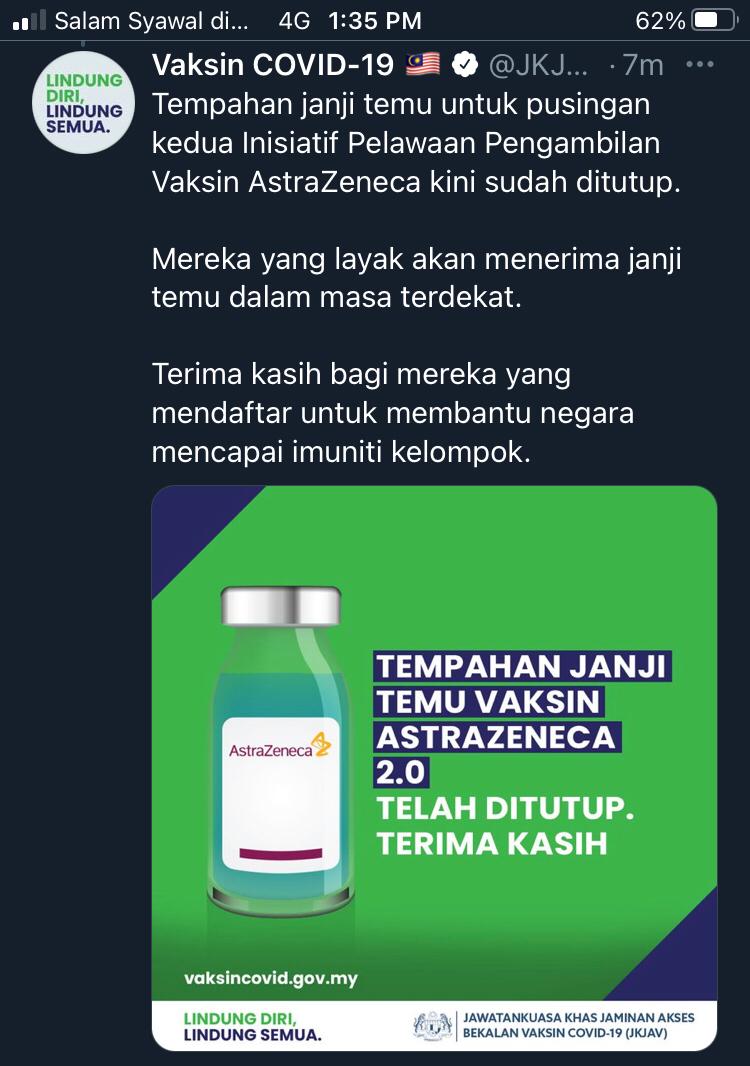The height and width of the screenshot is (1066, 750).
Task: Tap the 1:35 PM clock in status bar
Action: tap(375, 21)
